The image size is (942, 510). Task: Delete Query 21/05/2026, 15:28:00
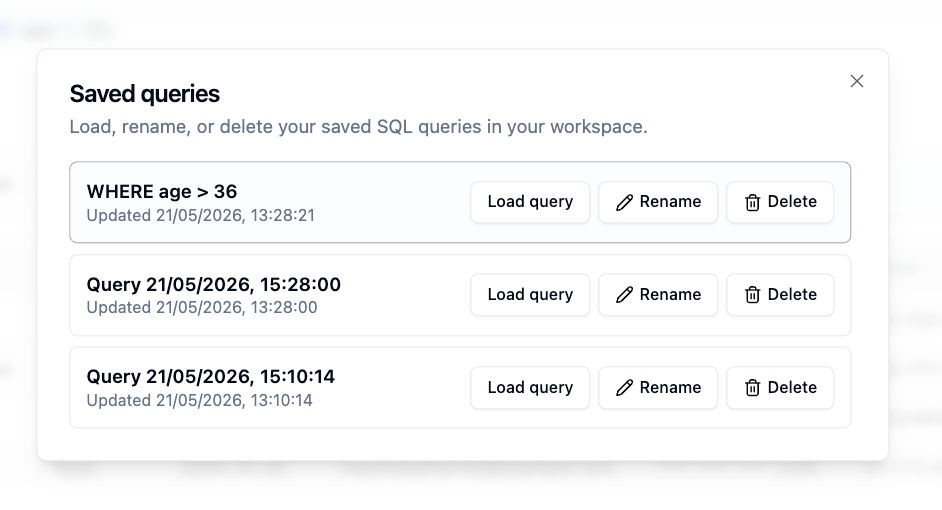[x=780, y=294]
